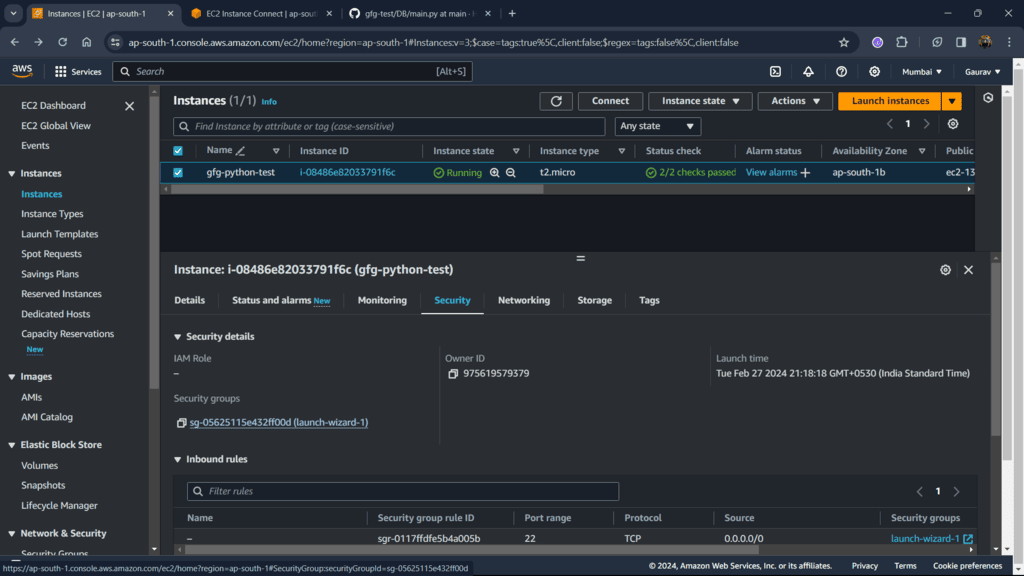Image resolution: width=1024 pixels, height=576 pixels.
Task: Switch to Status and alarms tab
Action: (x=281, y=300)
